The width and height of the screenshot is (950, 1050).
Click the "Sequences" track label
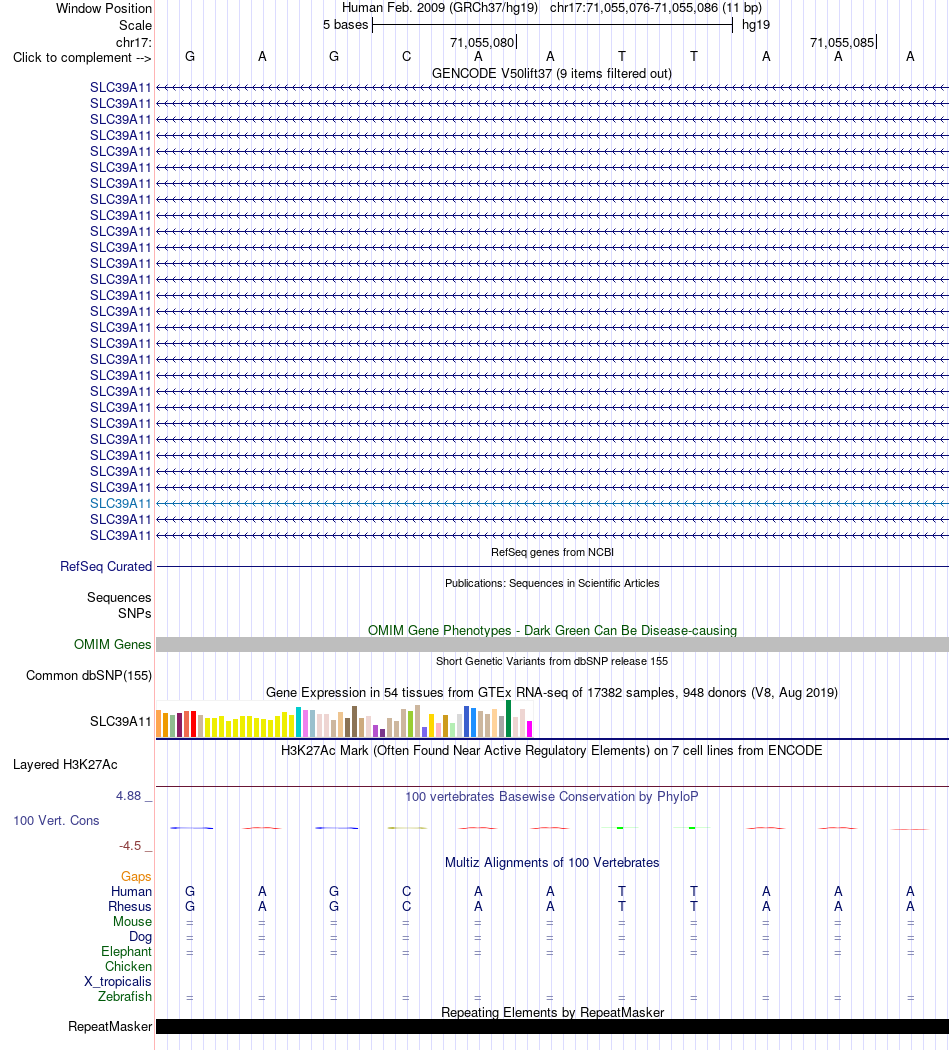119,597
